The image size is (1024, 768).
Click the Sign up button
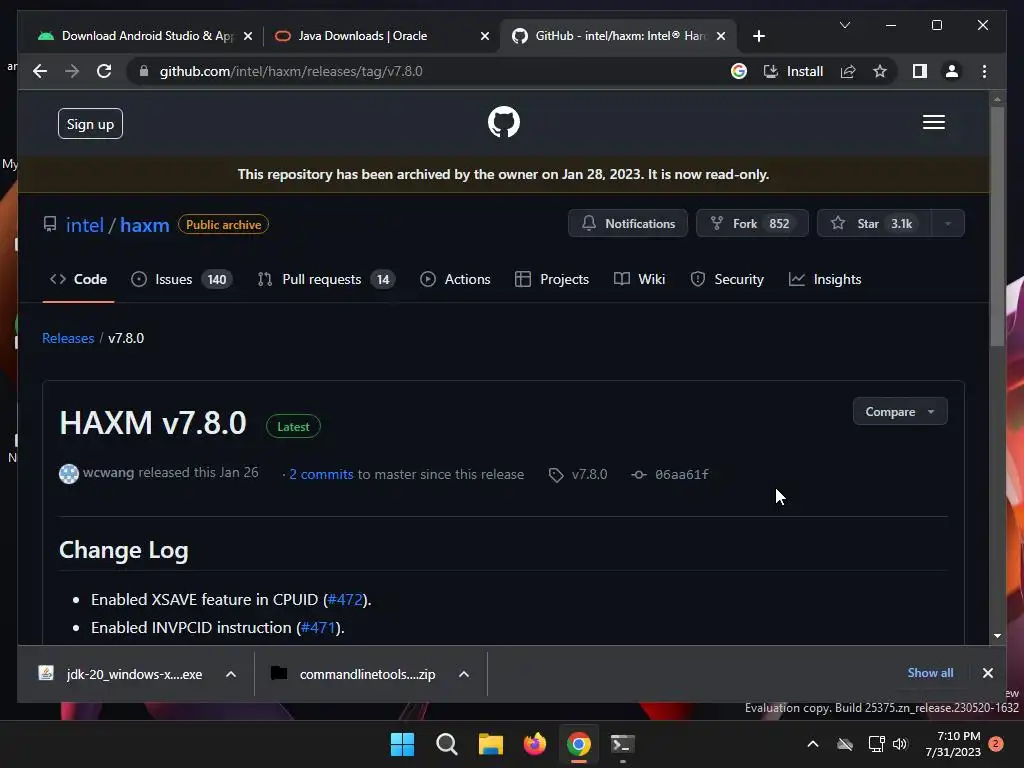[x=90, y=123]
